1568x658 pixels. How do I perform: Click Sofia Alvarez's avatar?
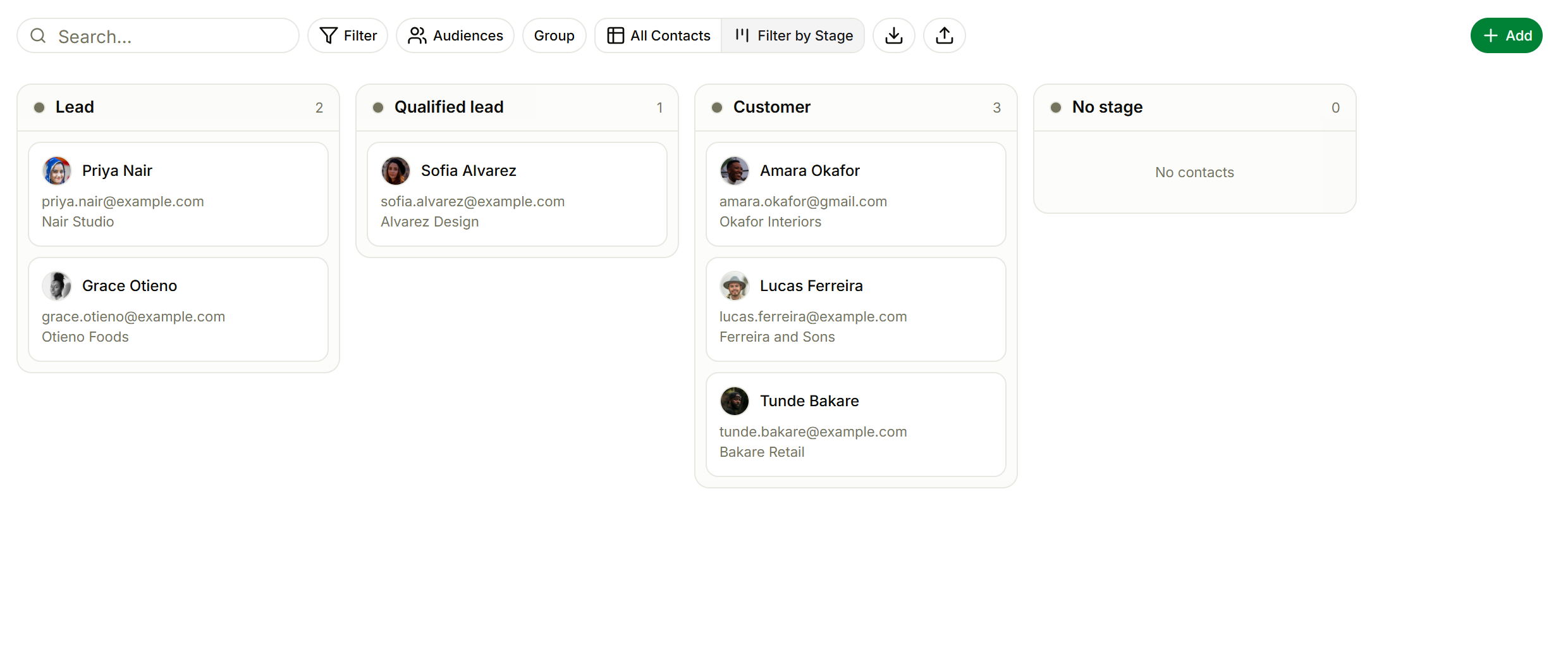pos(396,171)
